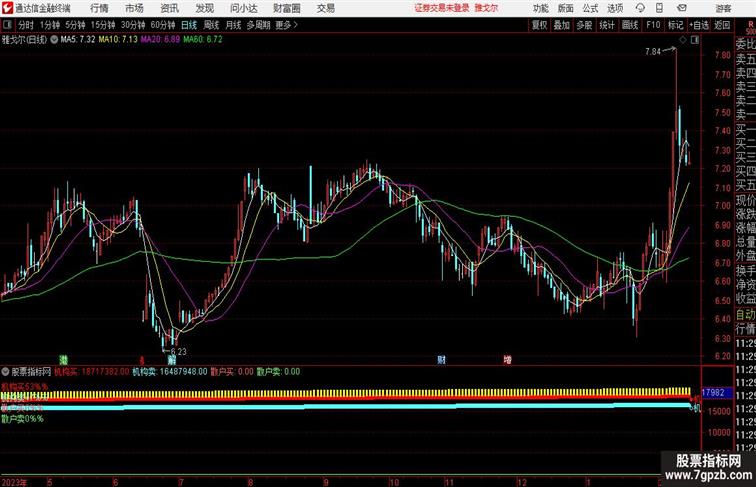Click the 机构买: 18717382.00 value
Screen dimensions: 756x487
click(x=91, y=372)
